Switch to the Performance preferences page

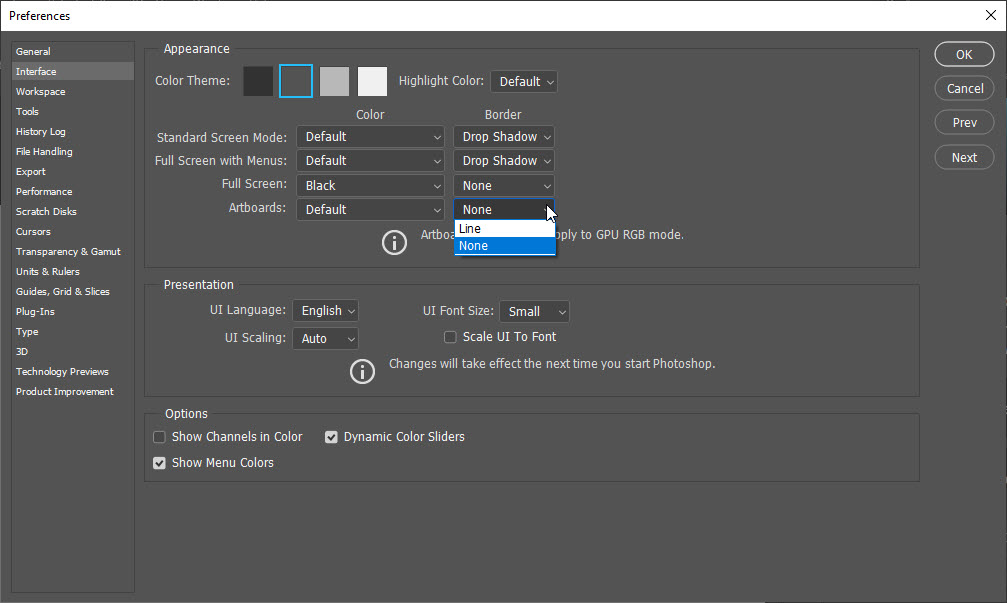pyautogui.click(x=44, y=191)
